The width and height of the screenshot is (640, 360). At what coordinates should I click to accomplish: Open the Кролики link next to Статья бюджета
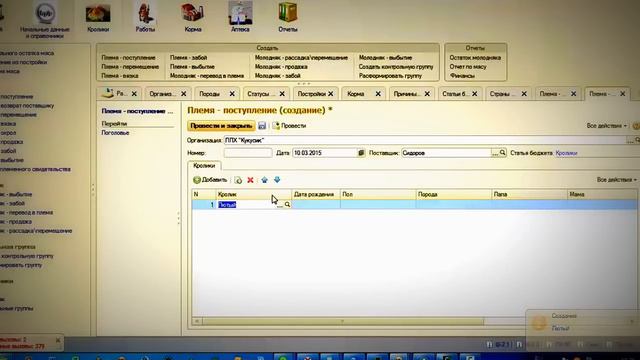point(566,153)
